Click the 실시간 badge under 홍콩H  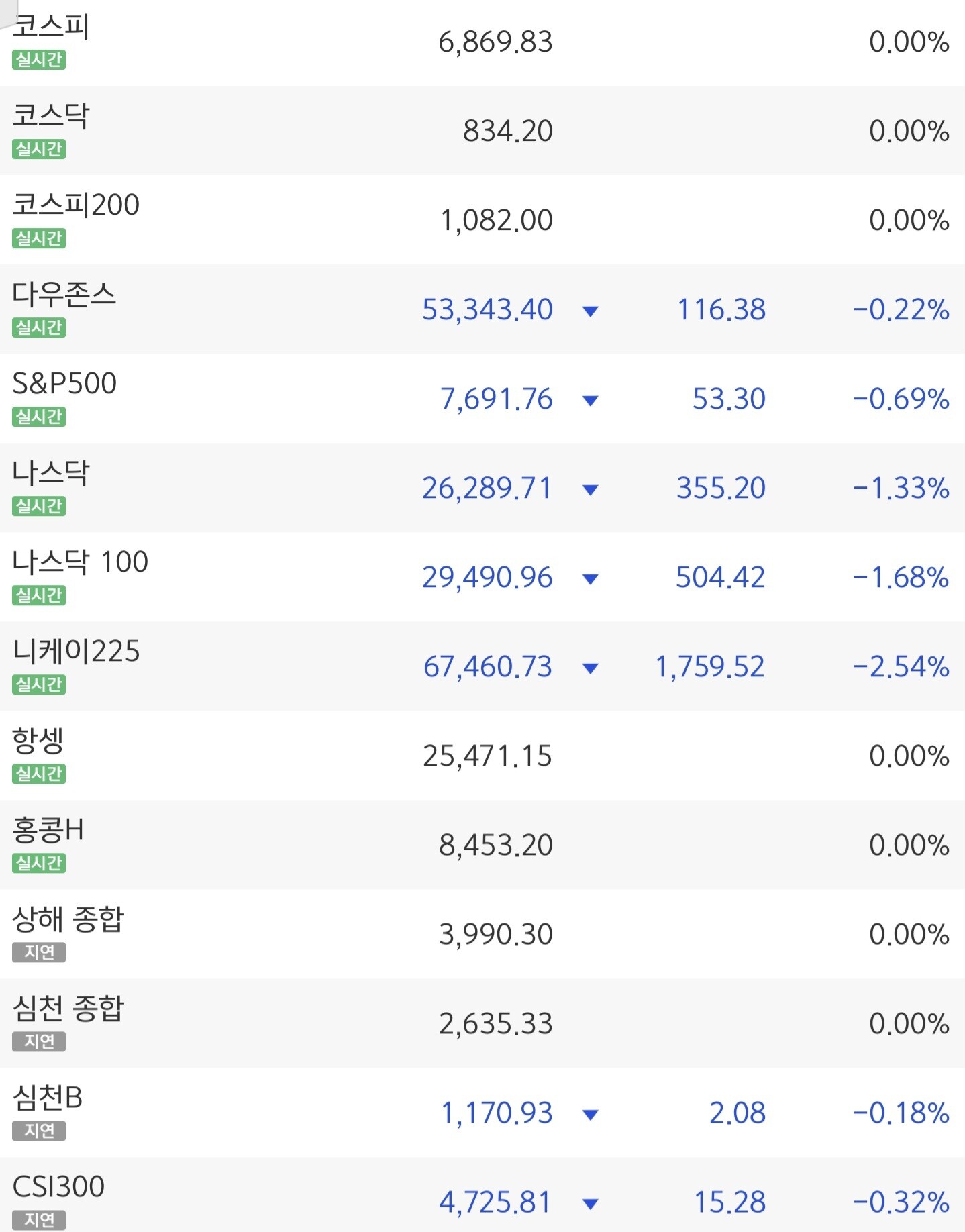pyautogui.click(x=39, y=863)
